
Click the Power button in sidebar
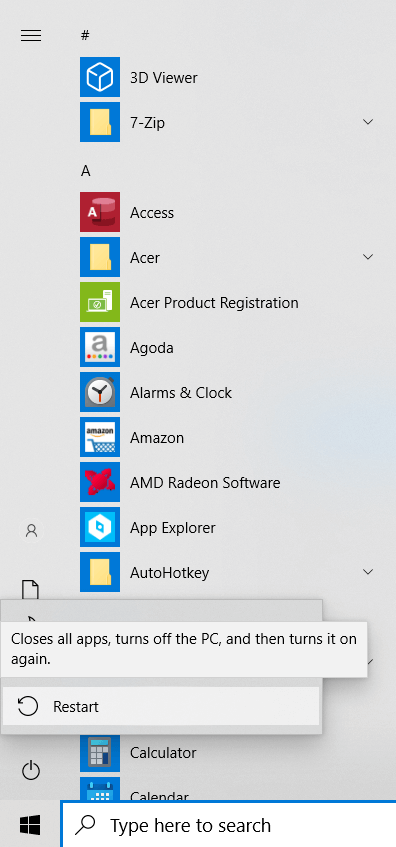pyautogui.click(x=31, y=770)
